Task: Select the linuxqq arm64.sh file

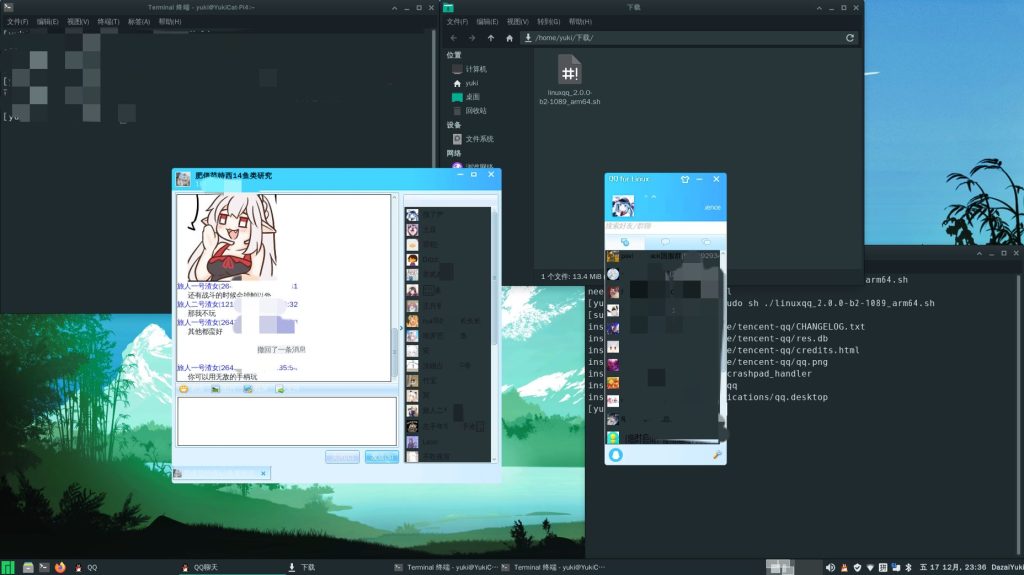Action: (570, 80)
